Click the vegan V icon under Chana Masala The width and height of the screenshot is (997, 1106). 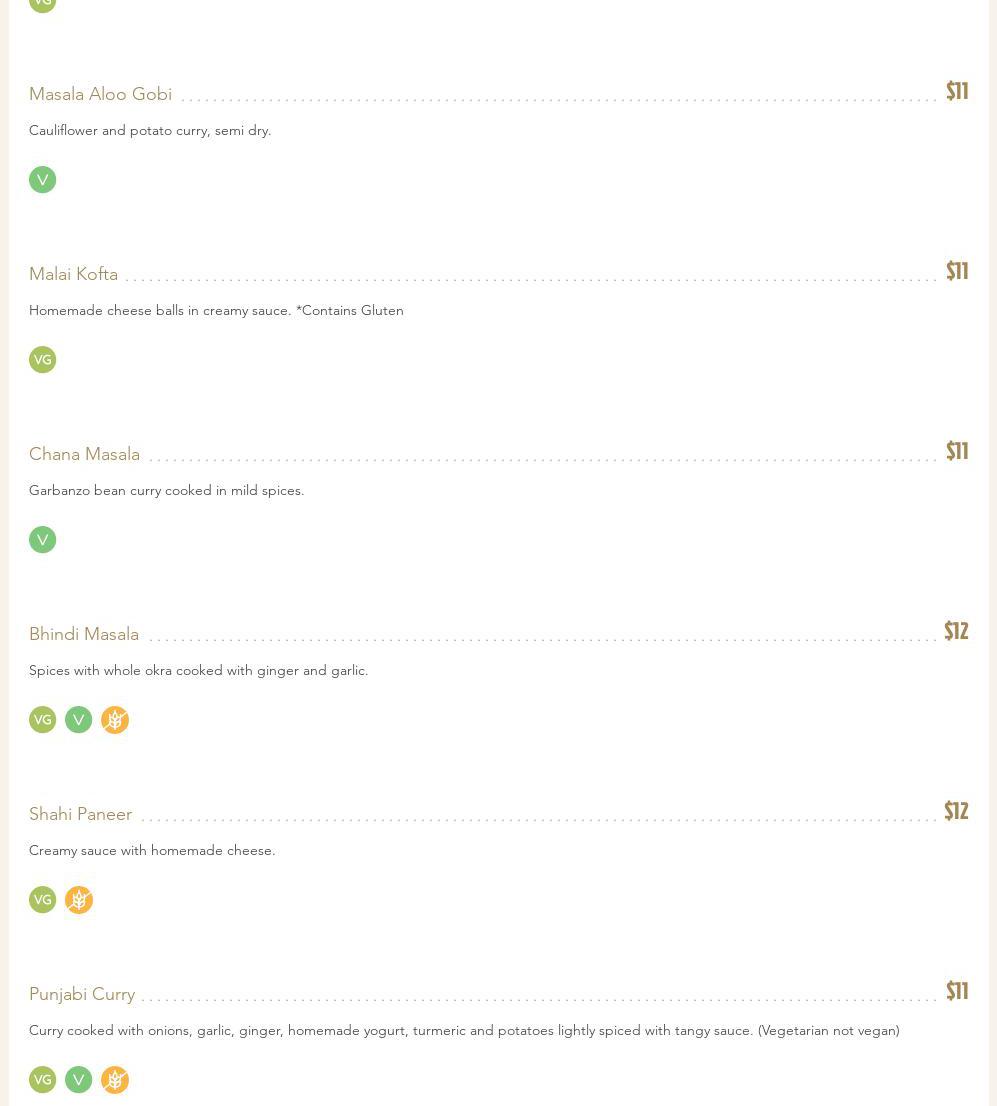coord(42,540)
